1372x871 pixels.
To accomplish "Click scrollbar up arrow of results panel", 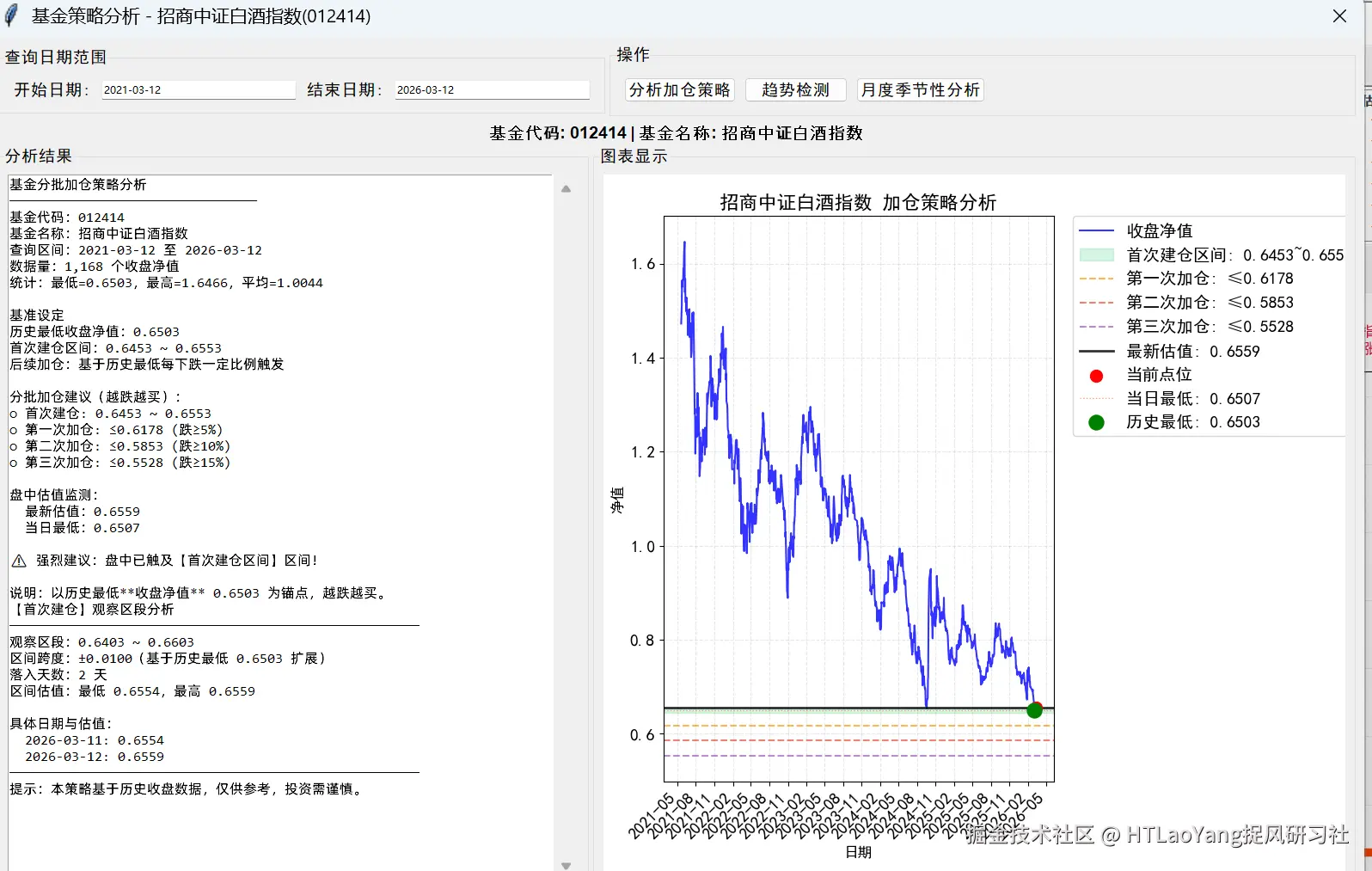I will (566, 188).
